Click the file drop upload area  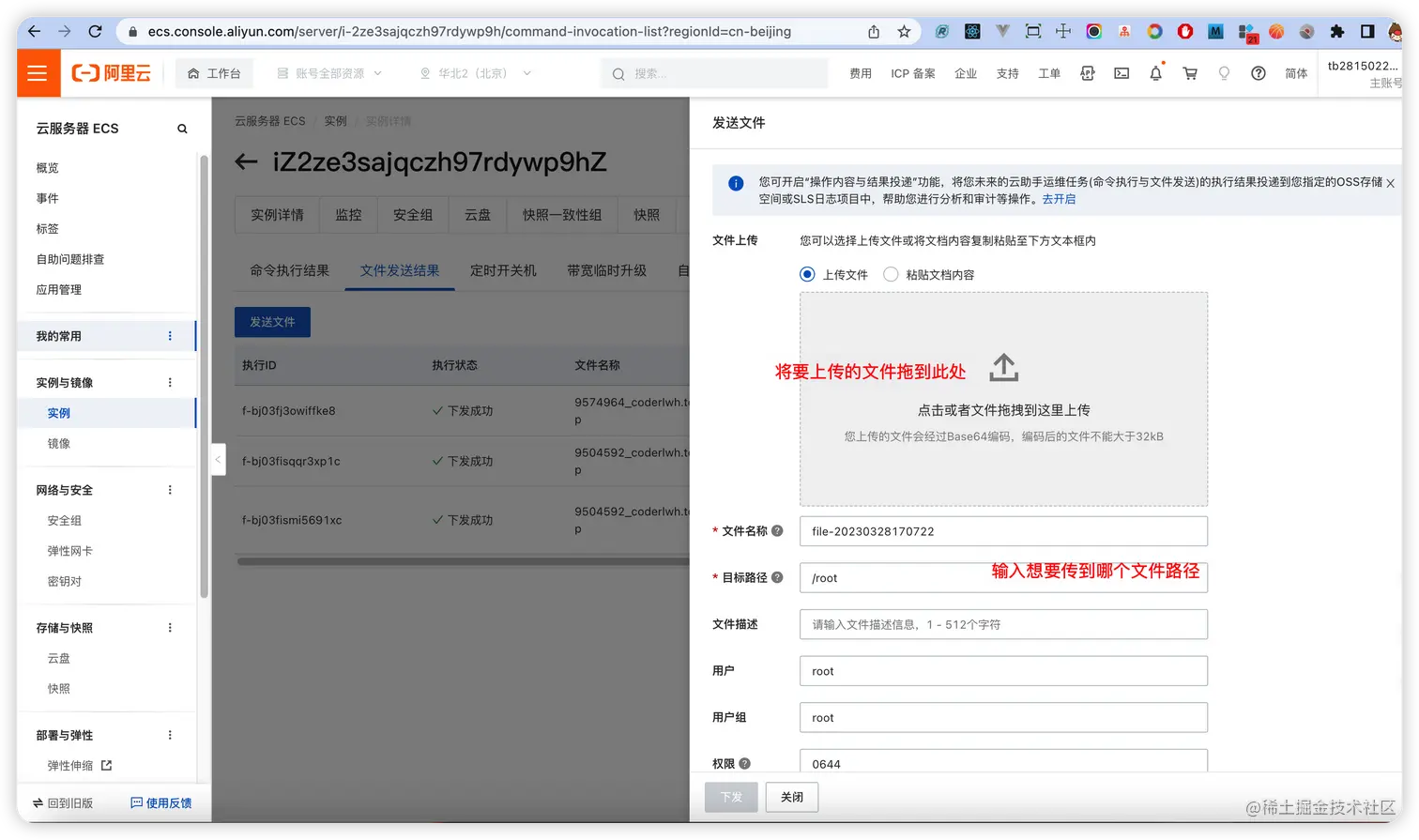click(1003, 399)
